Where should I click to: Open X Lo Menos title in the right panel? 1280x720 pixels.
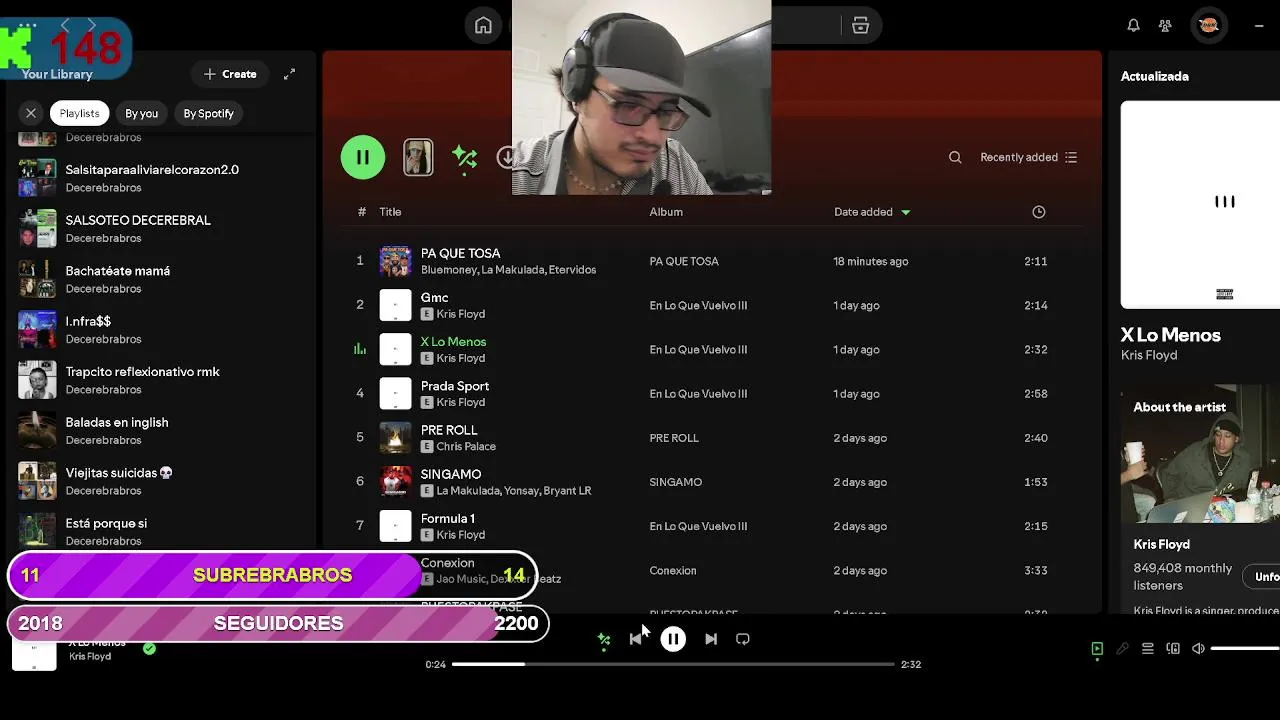[1170, 335]
